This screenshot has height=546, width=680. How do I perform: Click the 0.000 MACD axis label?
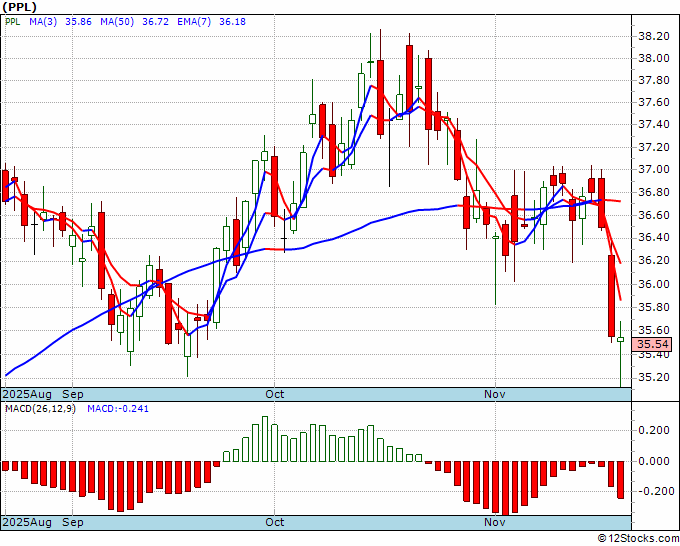tap(654, 461)
